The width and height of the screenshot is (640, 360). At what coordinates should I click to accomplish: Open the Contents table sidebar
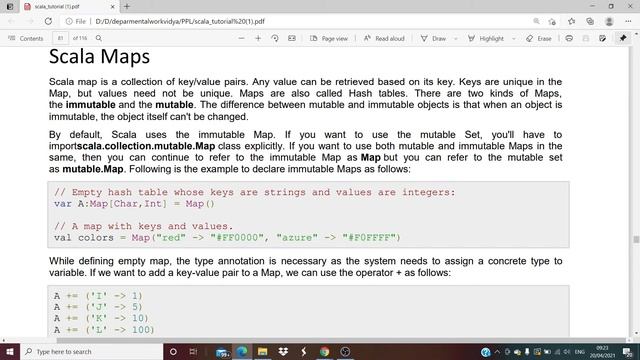(x=26, y=38)
